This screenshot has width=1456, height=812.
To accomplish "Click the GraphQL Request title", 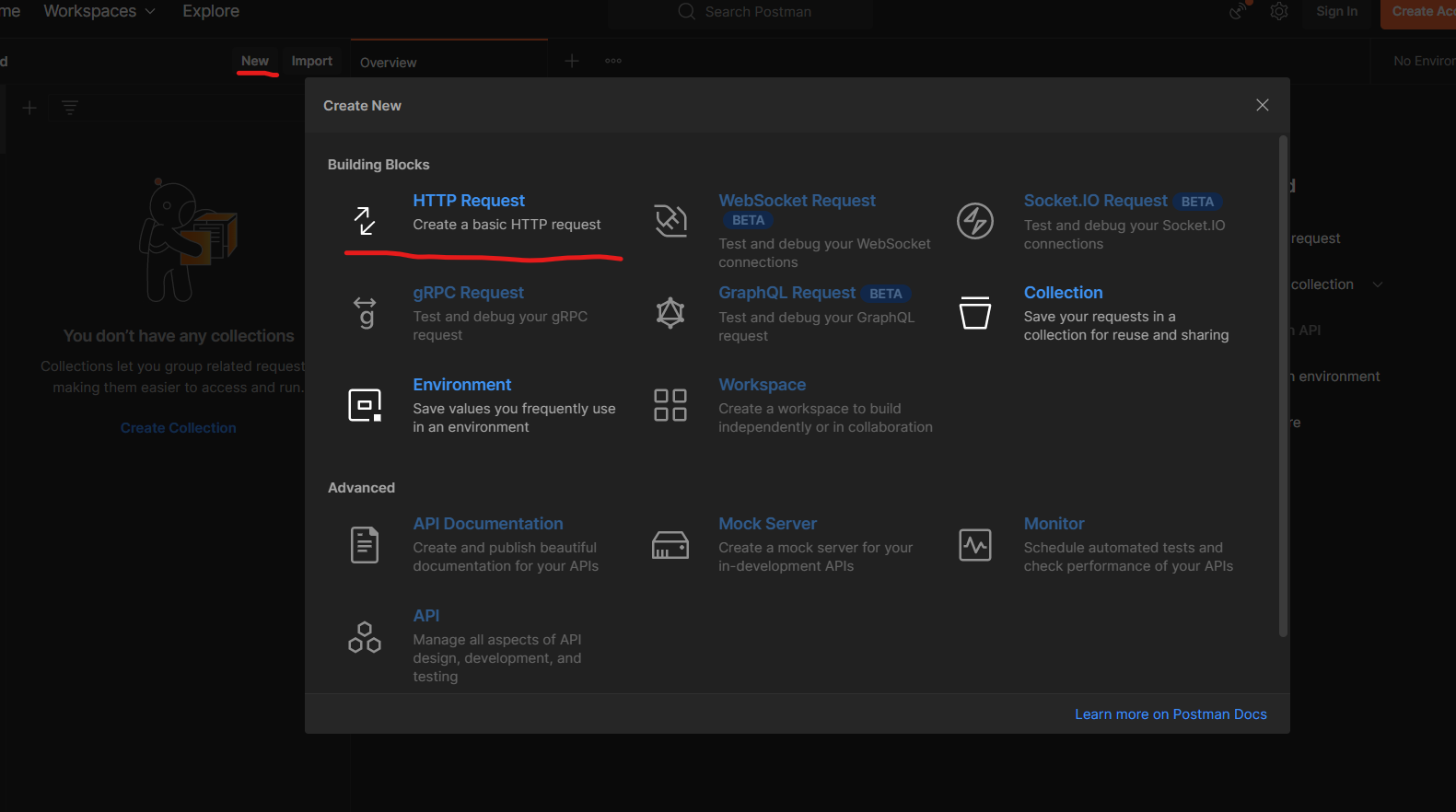I will coord(786,293).
